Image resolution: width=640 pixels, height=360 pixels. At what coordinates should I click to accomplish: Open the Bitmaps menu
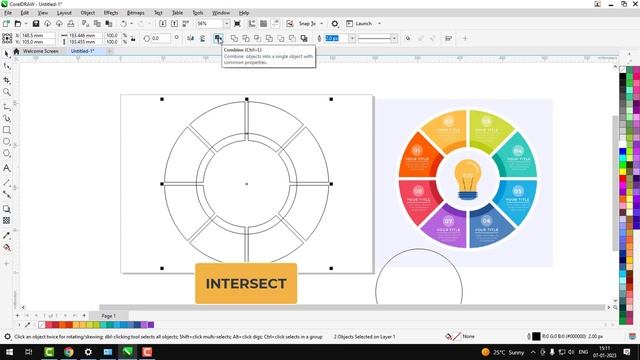136,13
